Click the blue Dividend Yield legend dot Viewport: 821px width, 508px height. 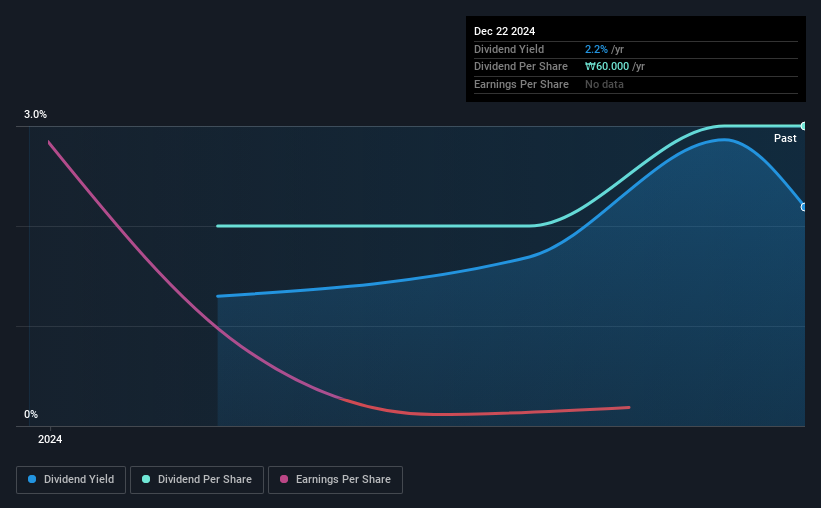32,479
